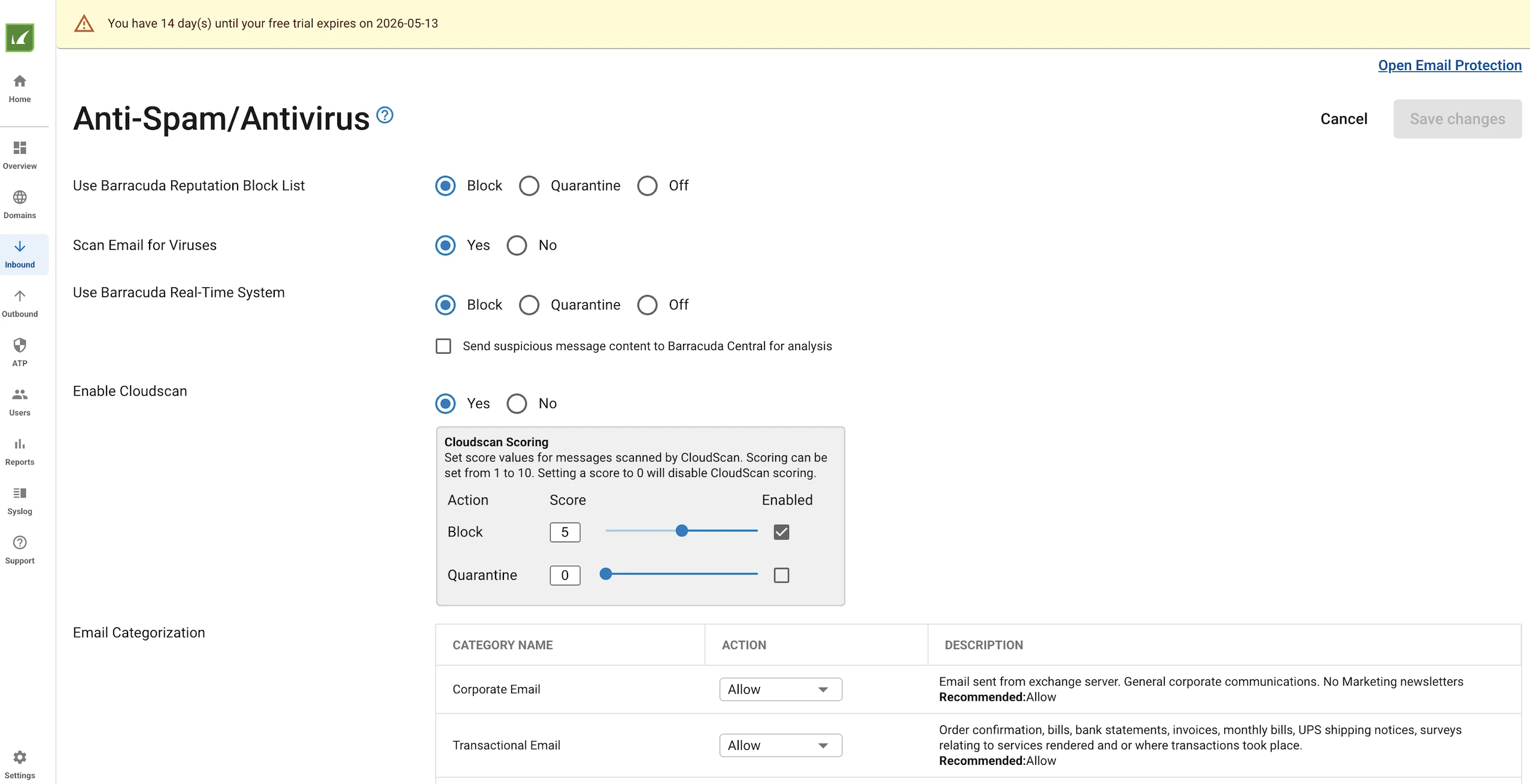
Task: Open Users icon in sidebar
Action: [20, 394]
